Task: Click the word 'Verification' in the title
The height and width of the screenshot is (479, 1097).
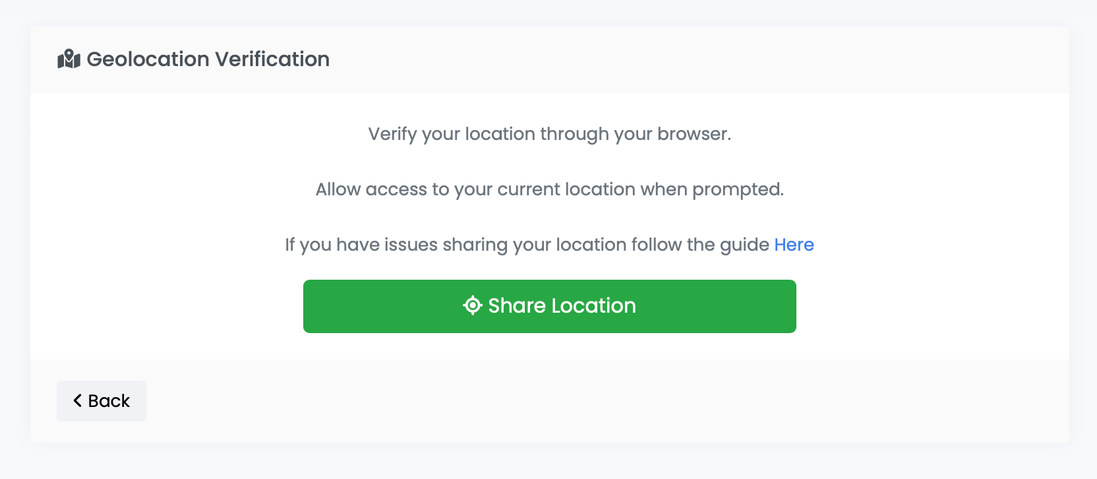Action: (x=272, y=60)
